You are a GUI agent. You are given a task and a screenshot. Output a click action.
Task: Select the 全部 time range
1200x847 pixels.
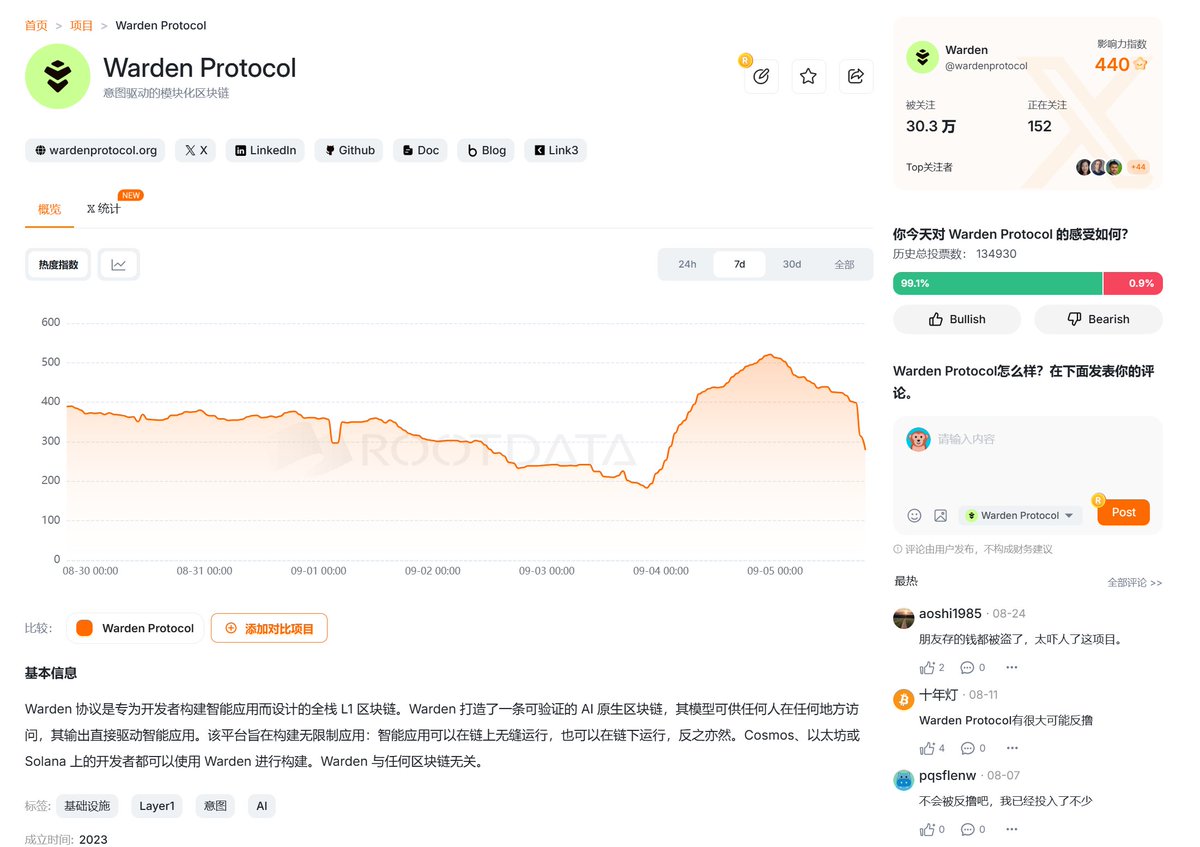[x=845, y=264]
